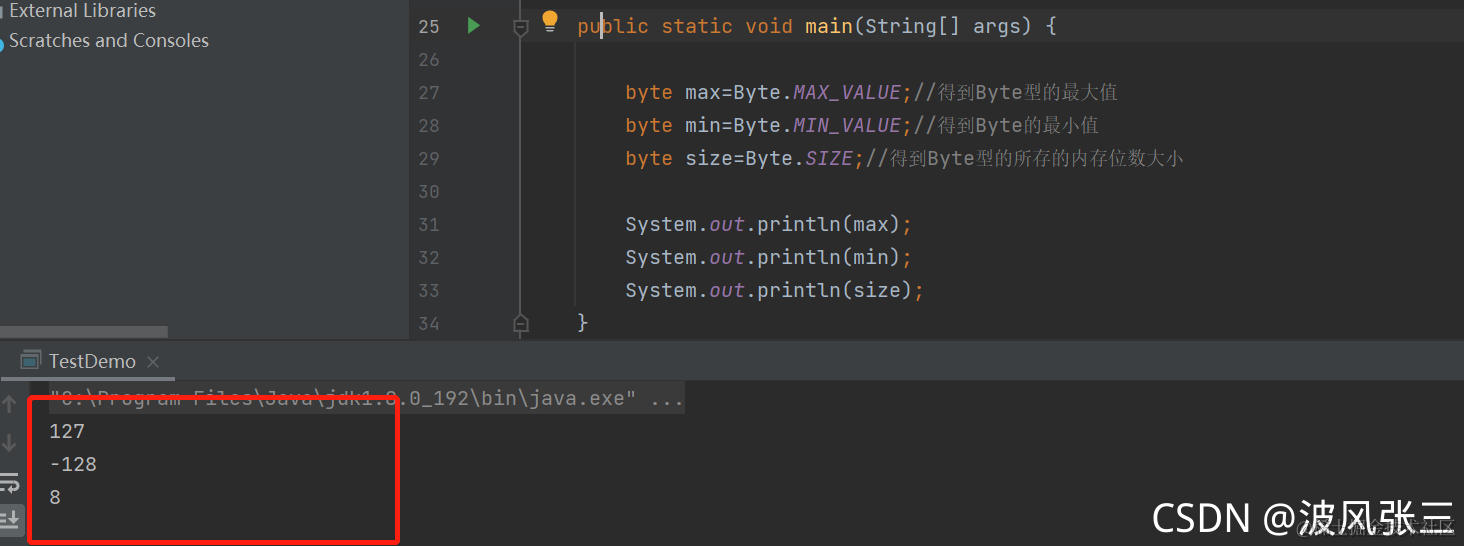Screen dimensions: 1464x546
Task: Click the Up the stack trace arrow
Action: coord(9,404)
